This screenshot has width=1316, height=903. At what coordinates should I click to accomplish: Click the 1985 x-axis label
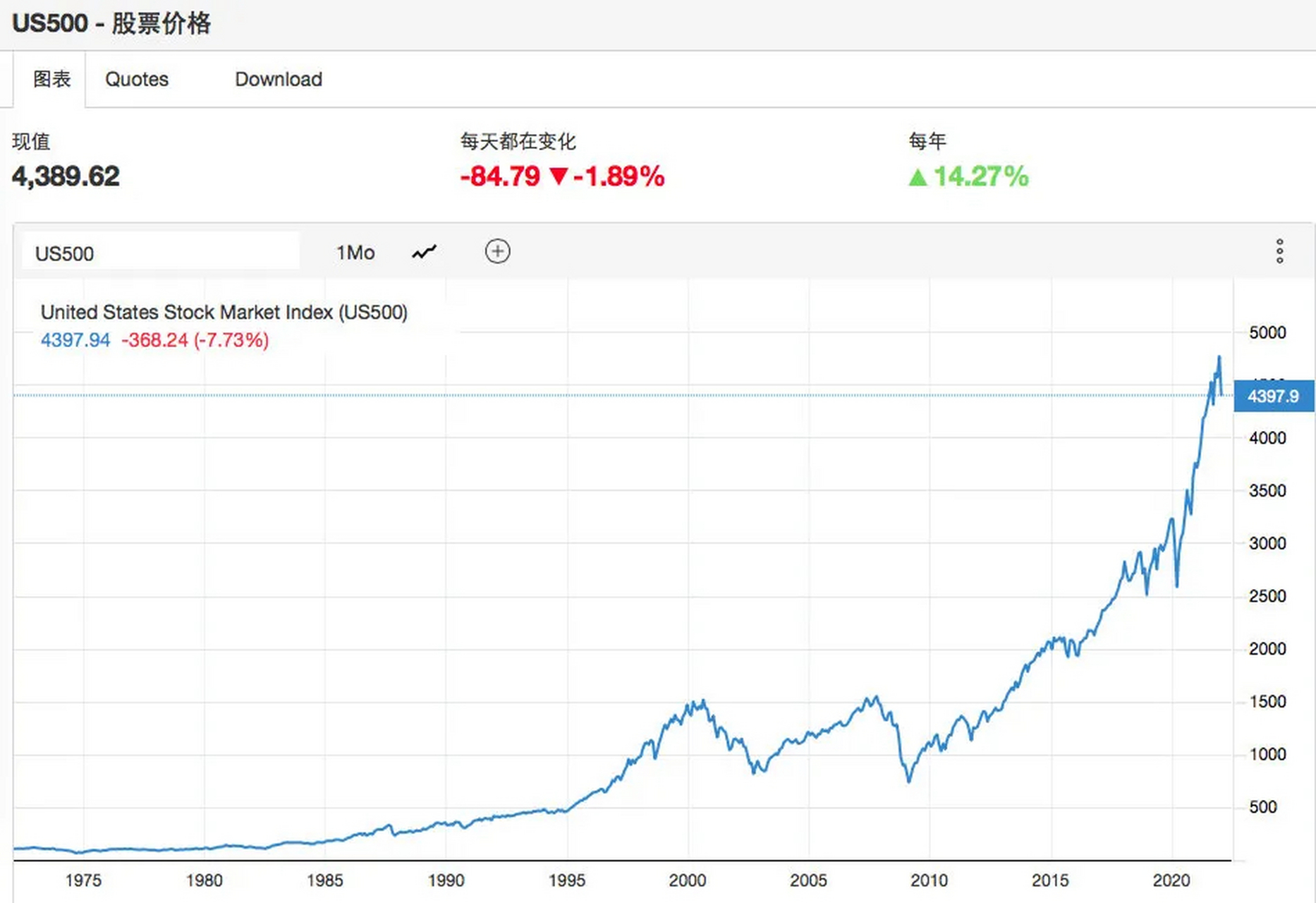tap(325, 880)
